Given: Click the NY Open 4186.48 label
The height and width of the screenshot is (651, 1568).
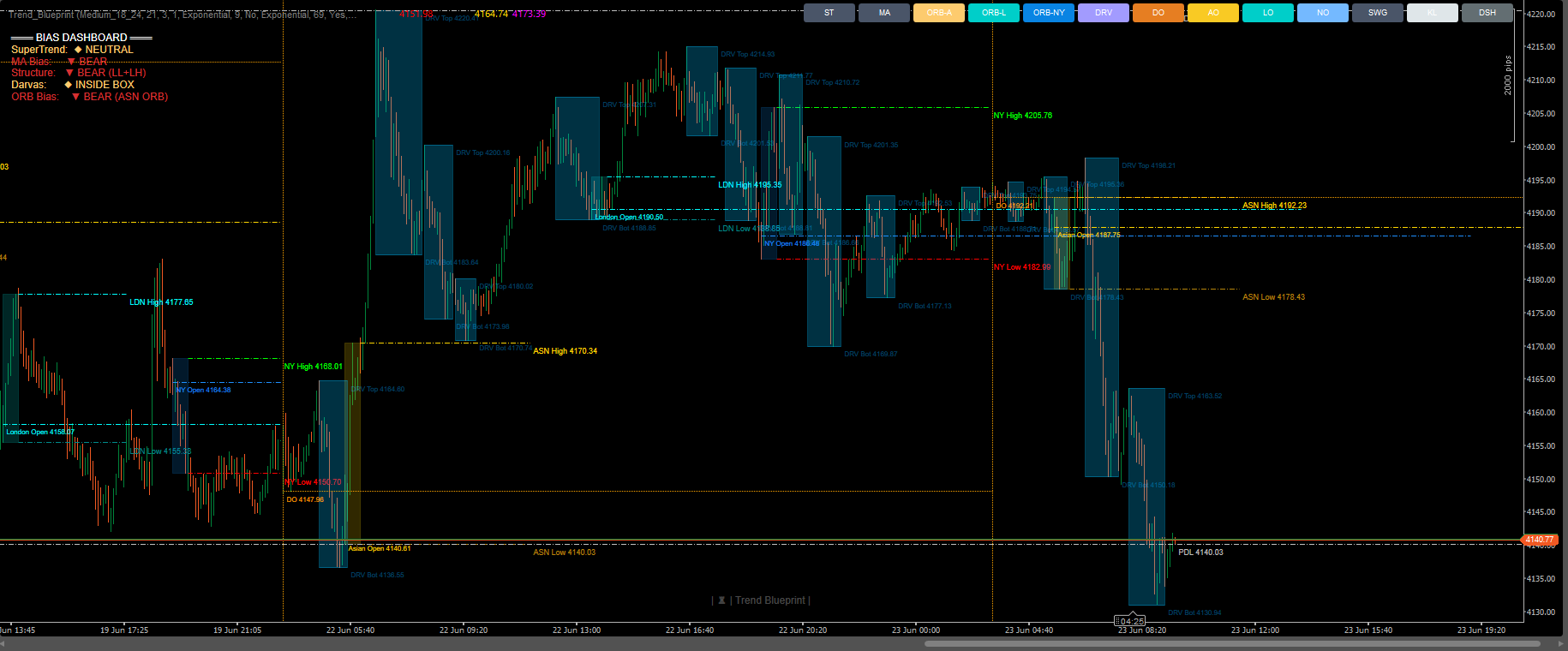Looking at the screenshot, I should pos(792,244).
